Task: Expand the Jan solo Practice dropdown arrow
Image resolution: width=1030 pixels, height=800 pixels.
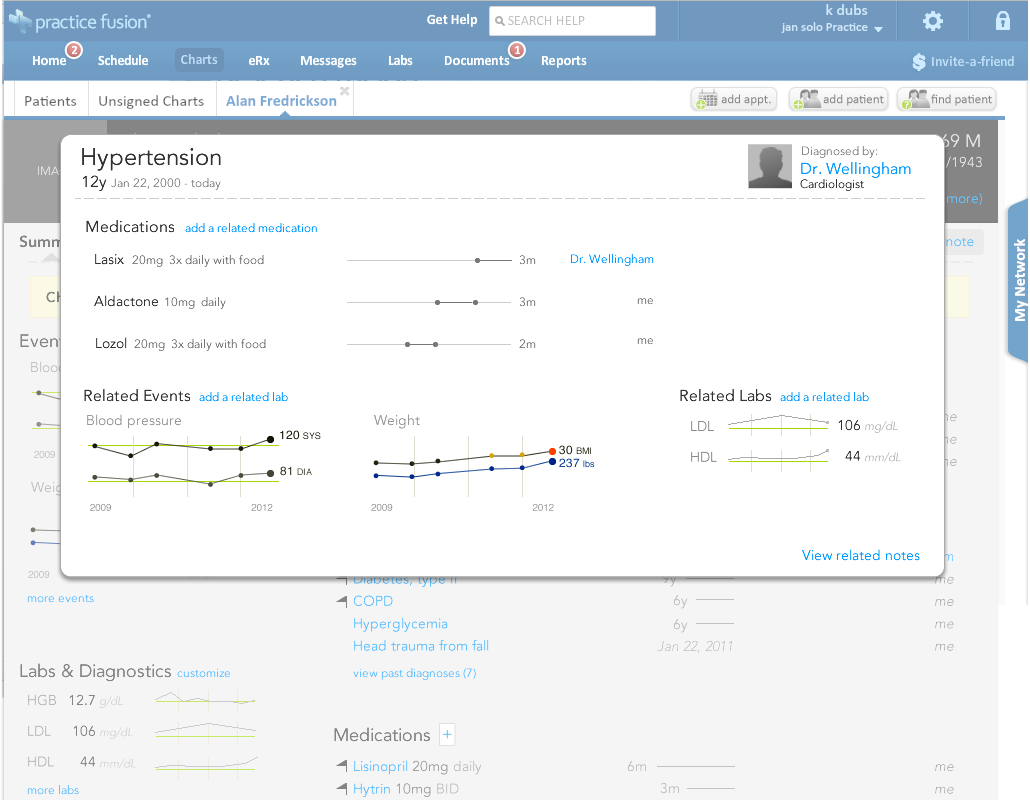Action: (x=878, y=29)
